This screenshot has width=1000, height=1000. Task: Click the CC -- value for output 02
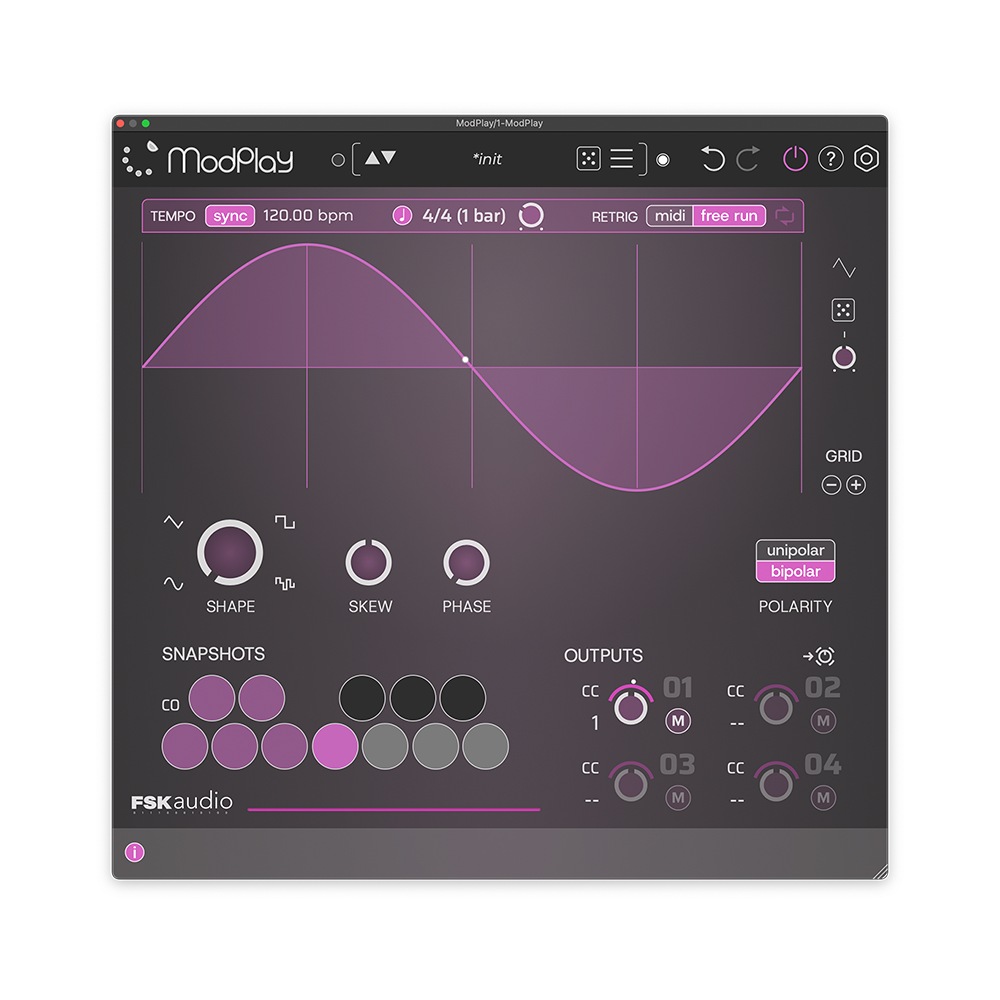[x=737, y=724]
